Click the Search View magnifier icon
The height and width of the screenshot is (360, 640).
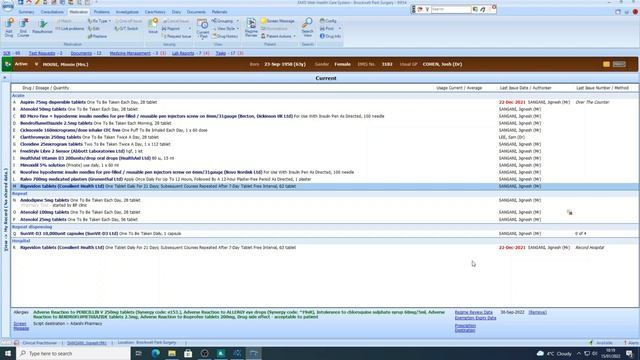pyautogui.click(x=307, y=27)
